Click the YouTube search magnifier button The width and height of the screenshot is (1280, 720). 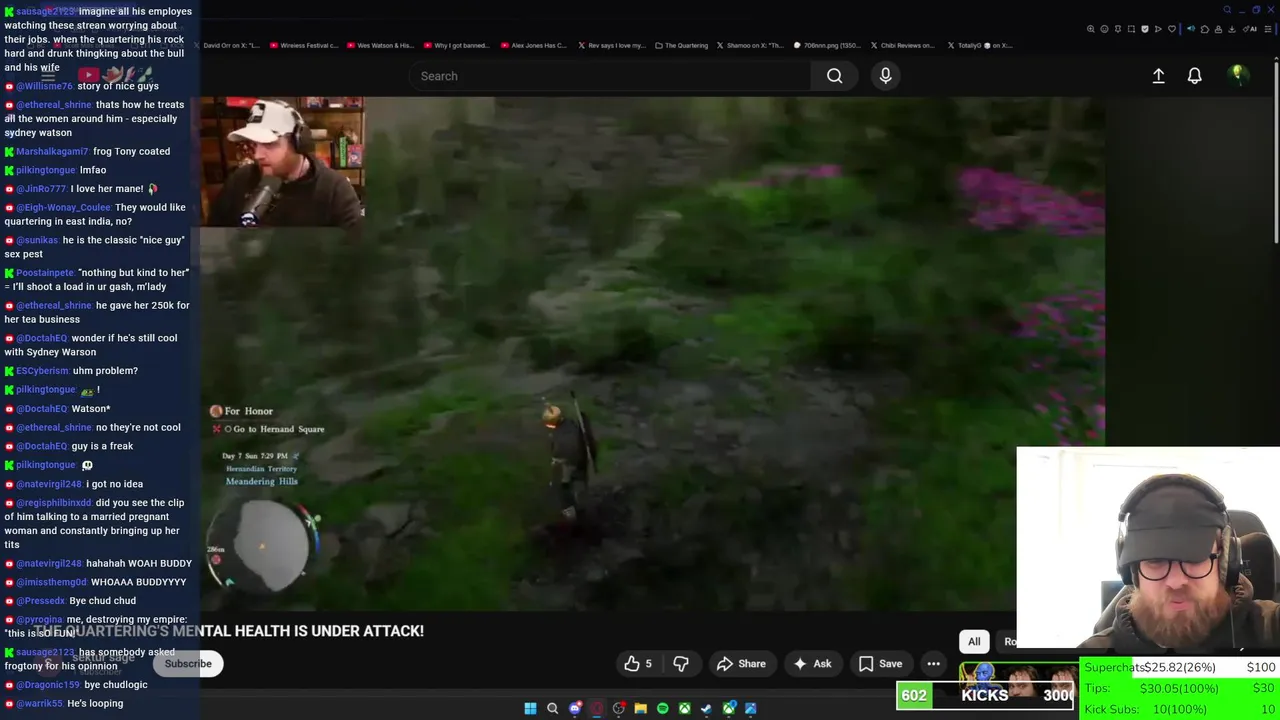pyautogui.click(x=834, y=76)
